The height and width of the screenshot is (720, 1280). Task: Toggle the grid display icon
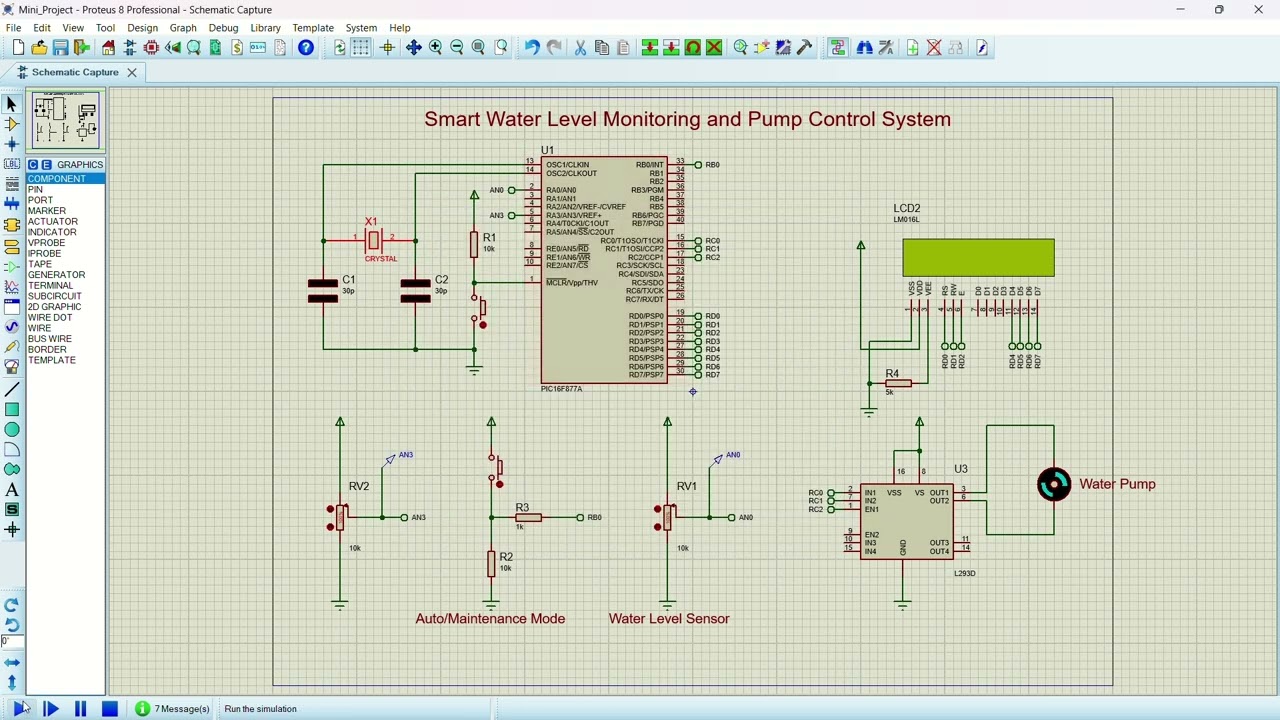point(361,48)
